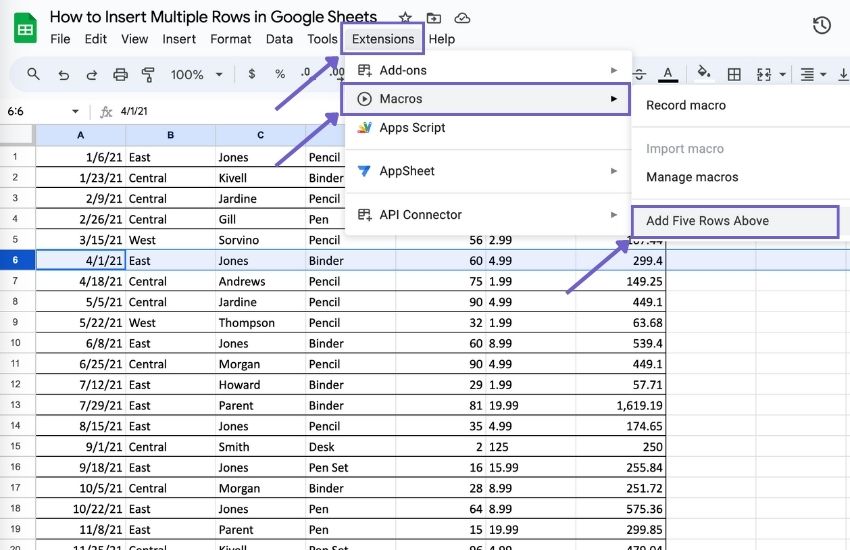Open the name box dropdown arrow
This screenshot has width=850, height=550.
(x=75, y=112)
